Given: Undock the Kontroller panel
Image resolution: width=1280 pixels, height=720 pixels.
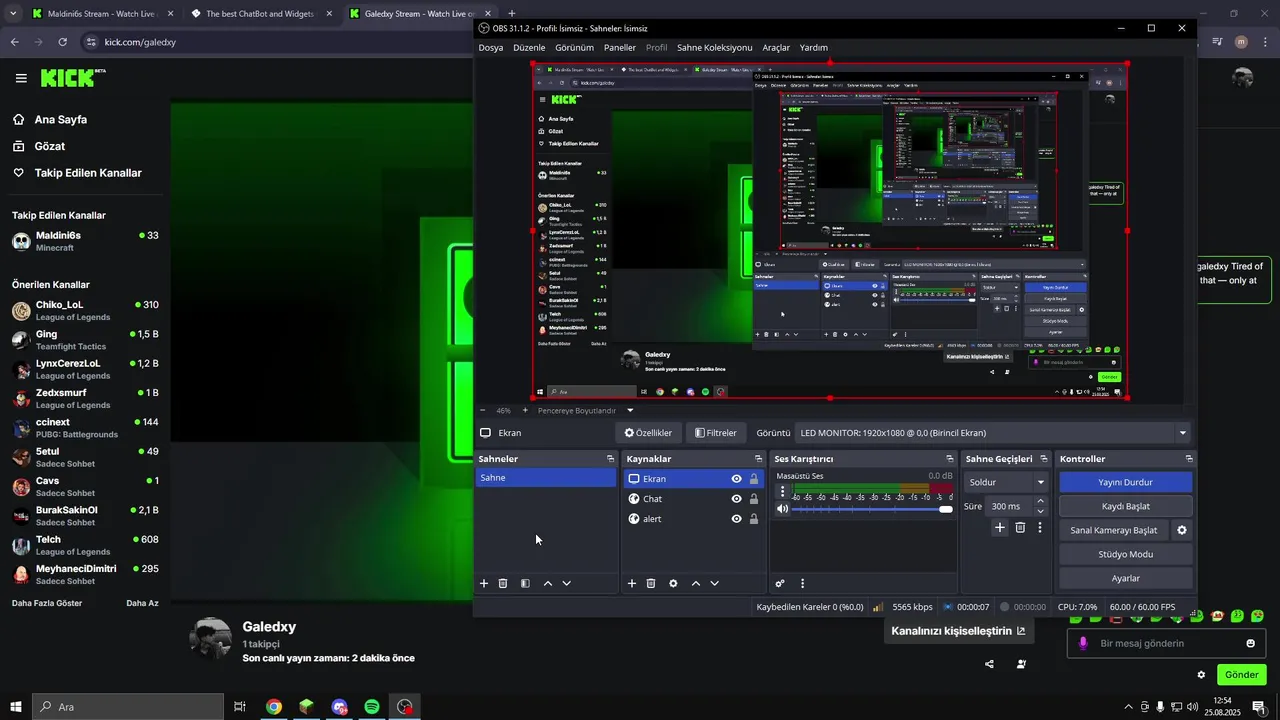Looking at the screenshot, I should (x=1189, y=459).
